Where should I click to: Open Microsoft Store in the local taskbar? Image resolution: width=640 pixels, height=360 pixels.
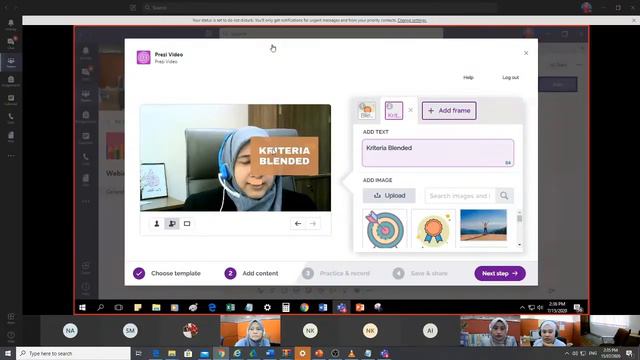188,353
